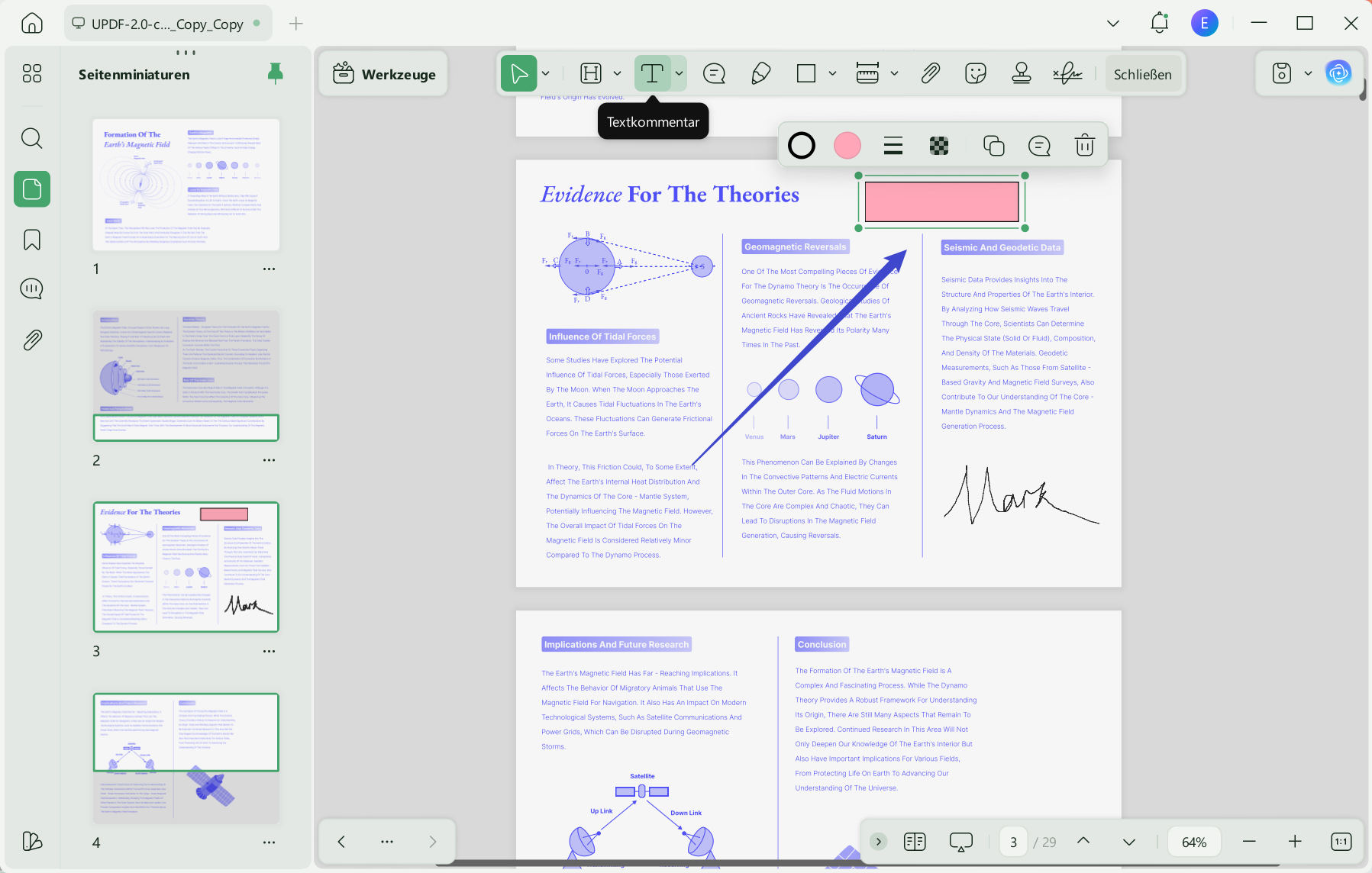Open the bookmarks panel icon
The height and width of the screenshot is (873, 1372).
[x=32, y=240]
